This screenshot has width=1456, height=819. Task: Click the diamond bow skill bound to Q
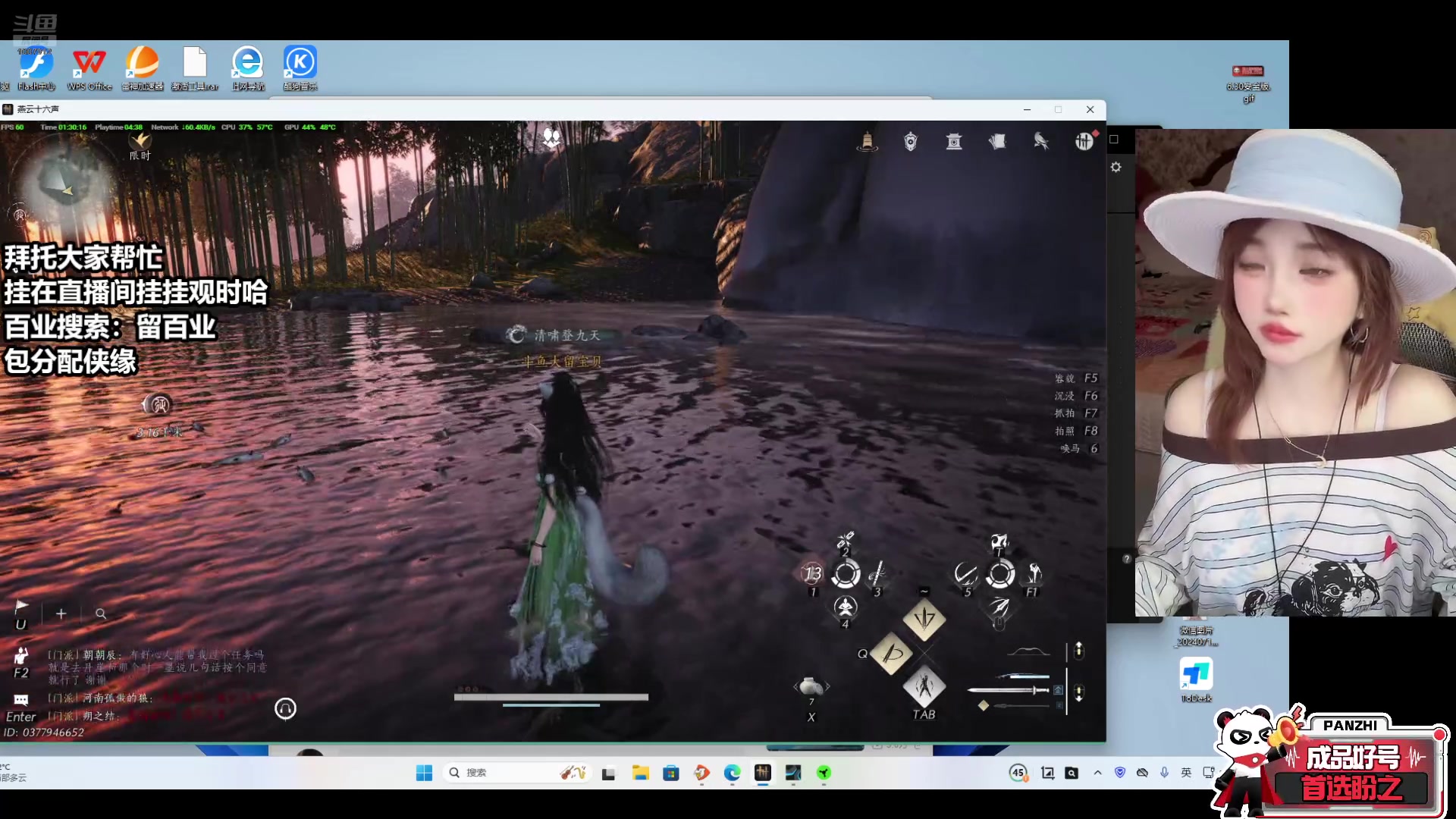coord(892,653)
